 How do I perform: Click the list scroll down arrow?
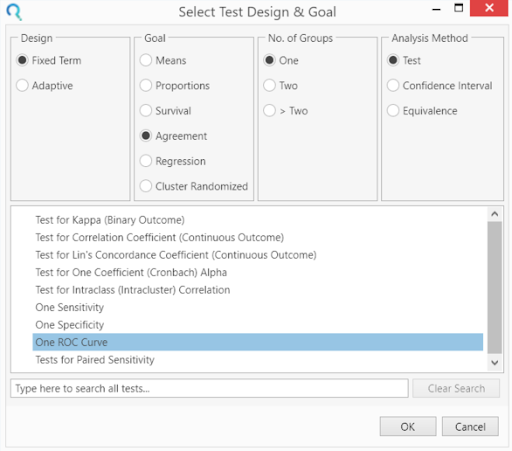(x=495, y=363)
